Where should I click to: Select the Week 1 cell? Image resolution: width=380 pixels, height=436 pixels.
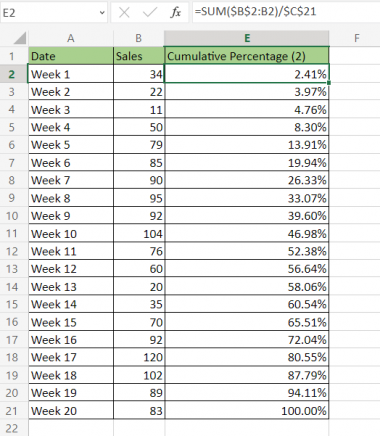(71, 74)
